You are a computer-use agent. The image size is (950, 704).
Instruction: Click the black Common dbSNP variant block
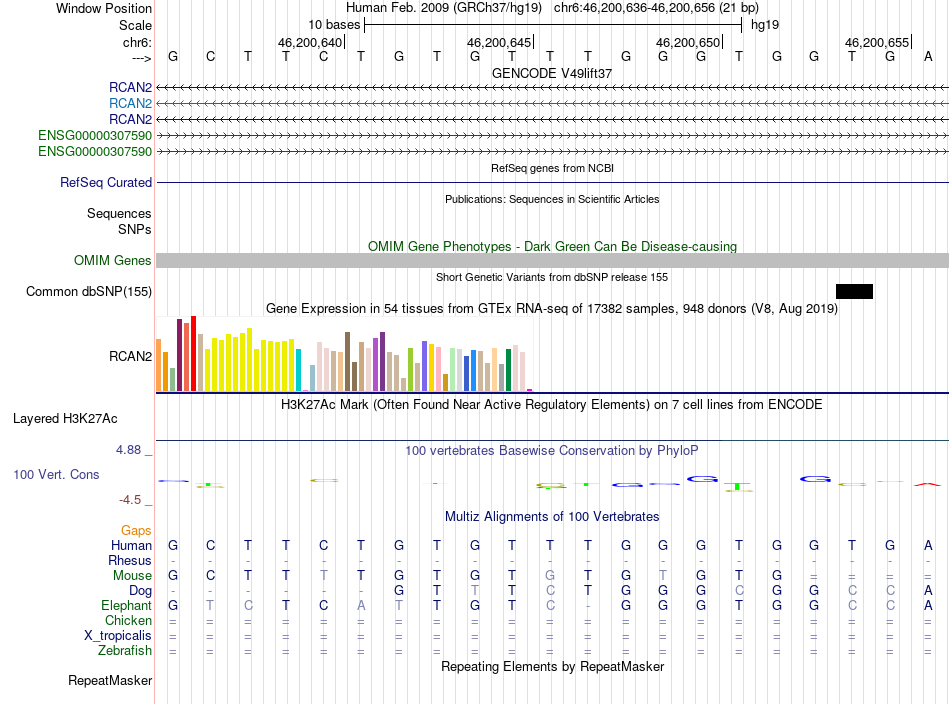pyautogui.click(x=854, y=291)
